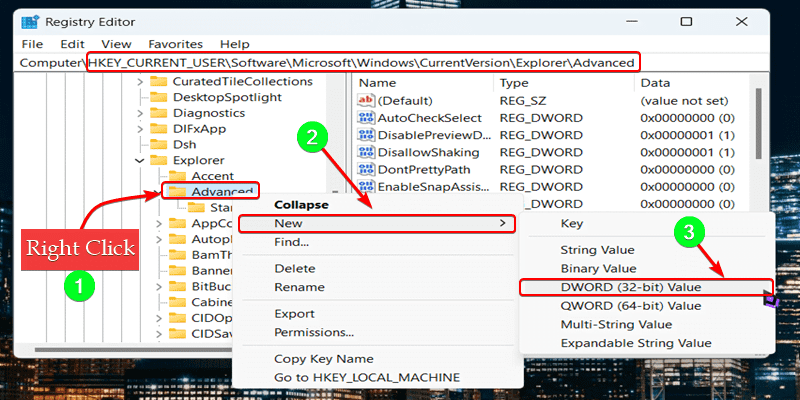Viewport: 800px width, 400px height.
Task: Select the CIDOp folder icon
Action: pyautogui.click(x=178, y=318)
